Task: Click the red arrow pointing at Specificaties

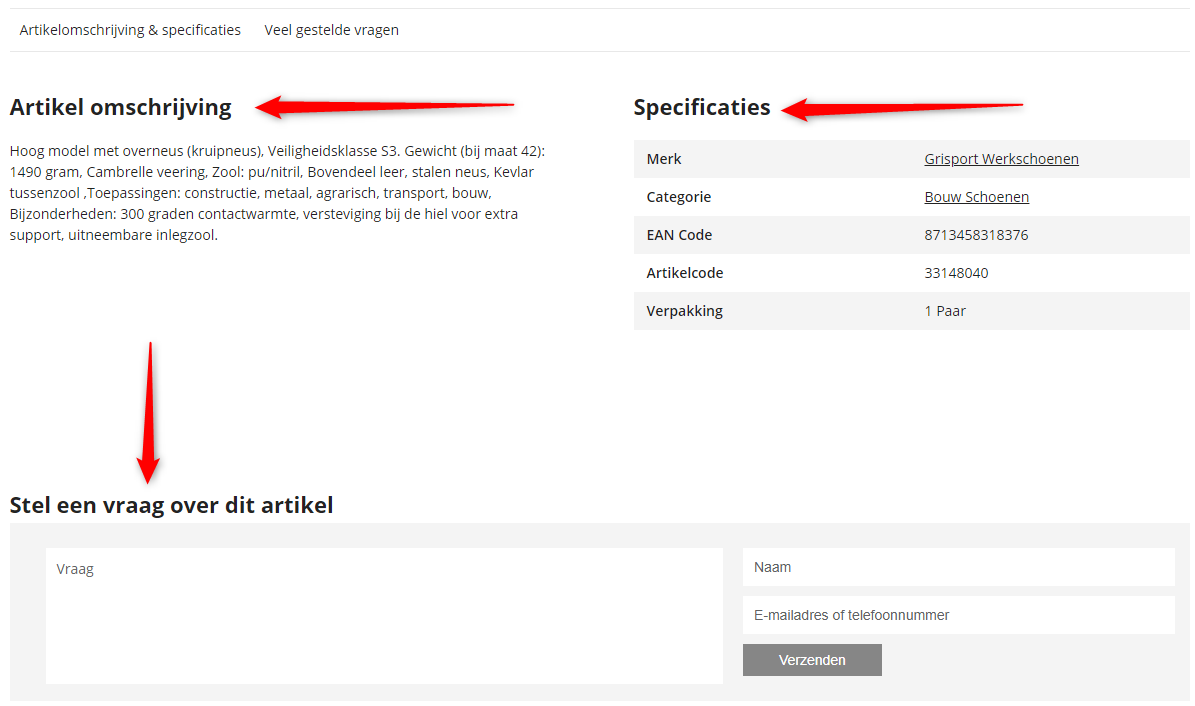Action: click(902, 109)
